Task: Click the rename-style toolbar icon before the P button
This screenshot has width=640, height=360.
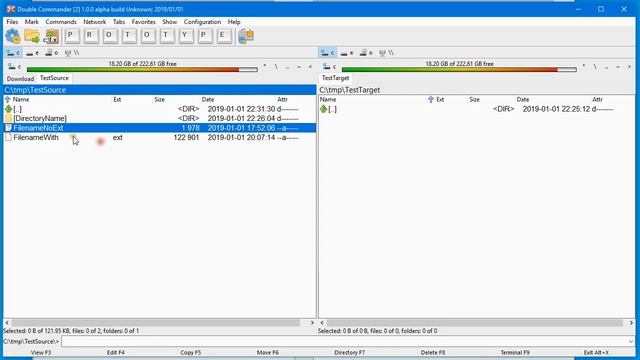Action: pos(51,36)
